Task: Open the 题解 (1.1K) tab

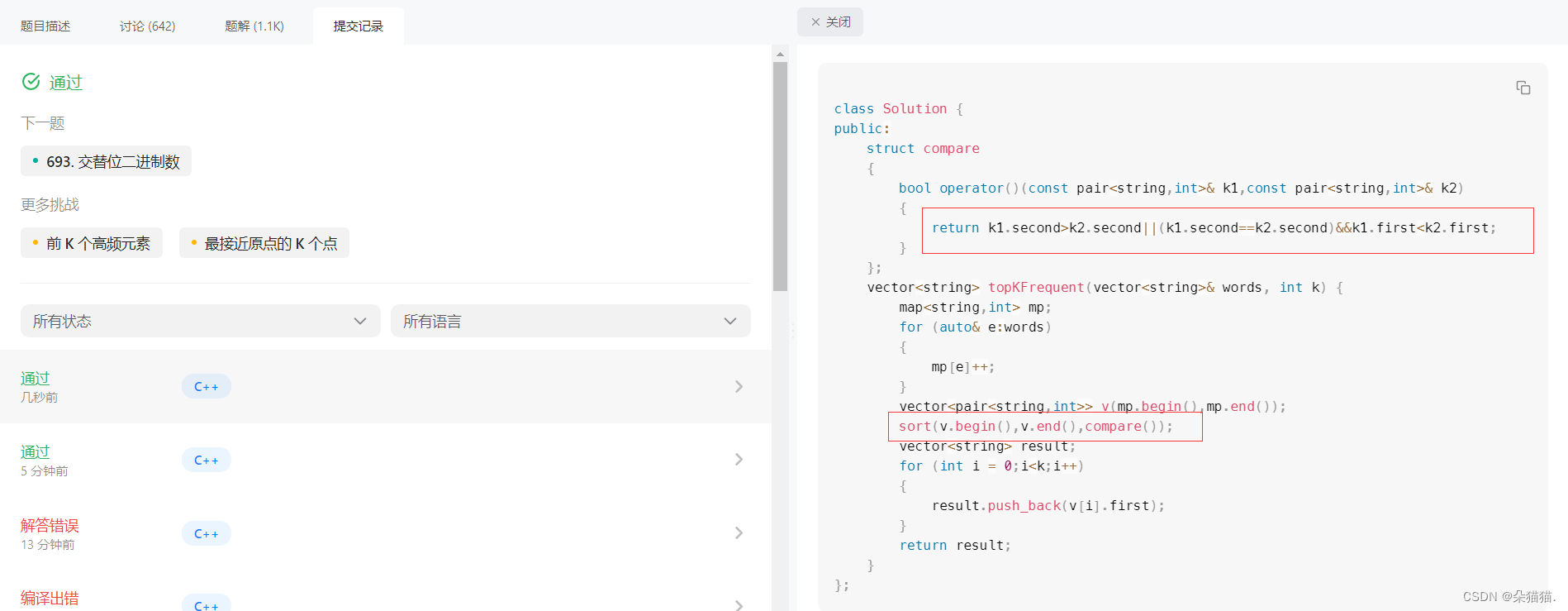Action: [x=254, y=26]
